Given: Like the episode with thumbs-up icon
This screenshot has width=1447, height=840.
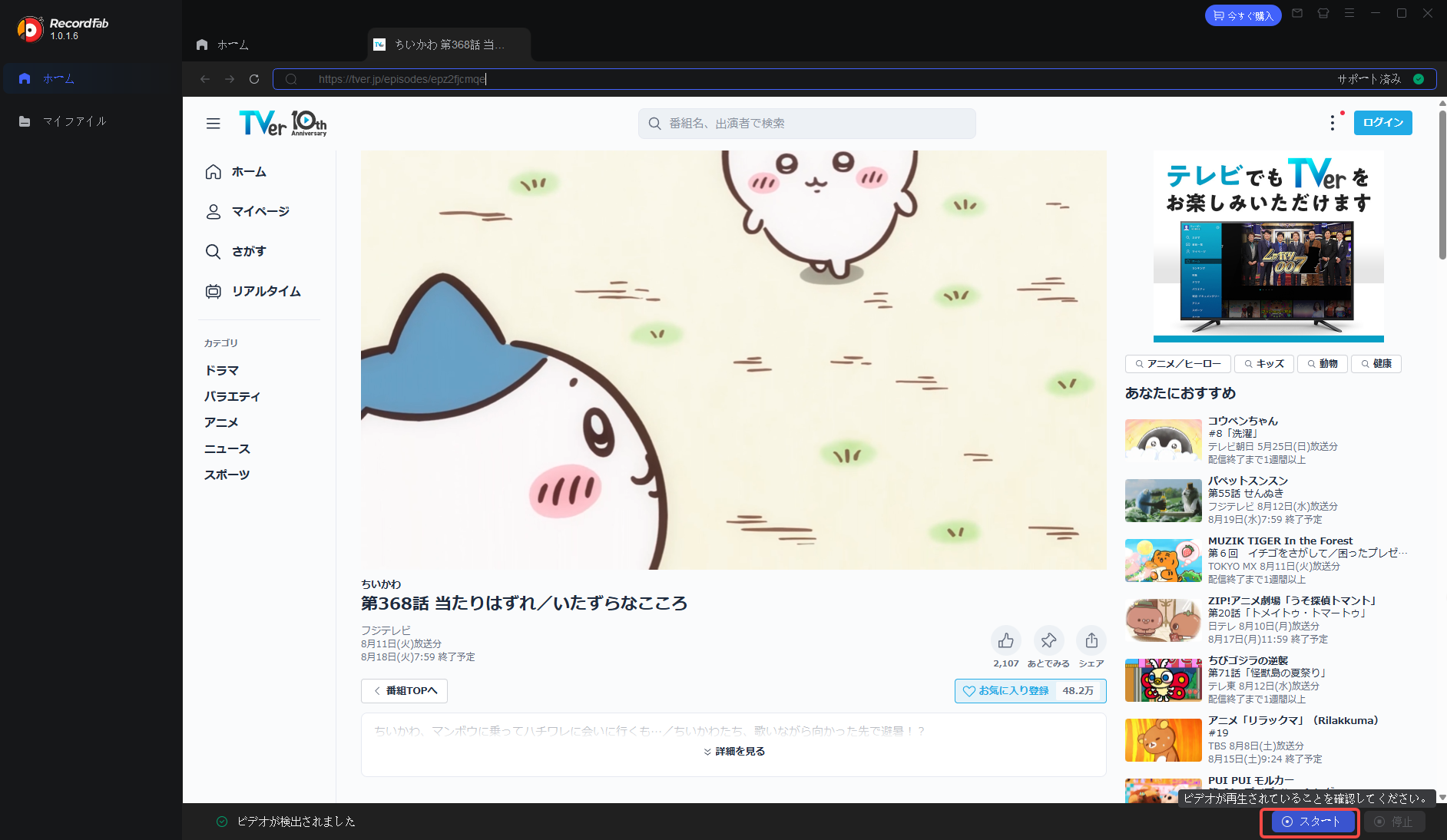Looking at the screenshot, I should tap(1006, 640).
